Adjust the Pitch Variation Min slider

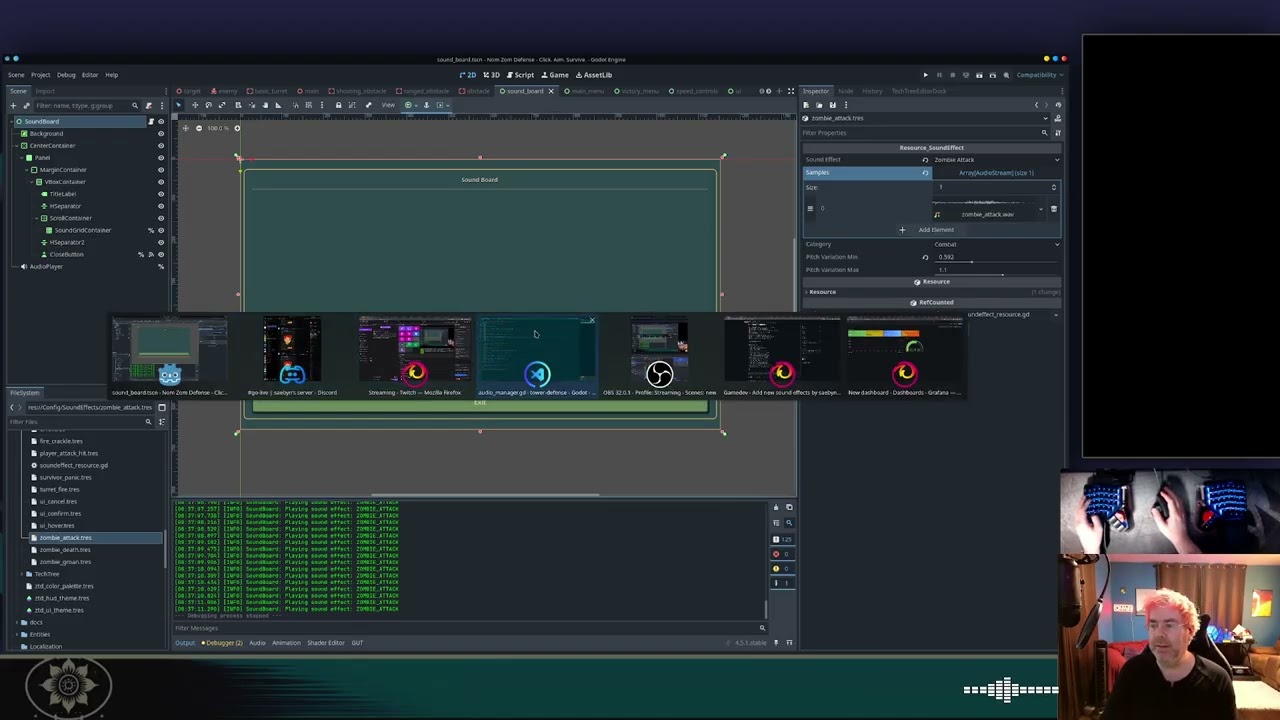click(x=995, y=262)
